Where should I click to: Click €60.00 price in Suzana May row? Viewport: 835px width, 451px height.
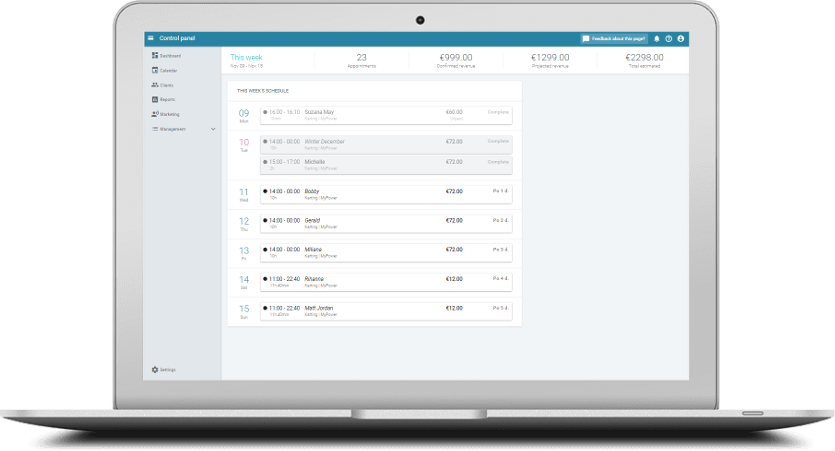pyautogui.click(x=454, y=112)
